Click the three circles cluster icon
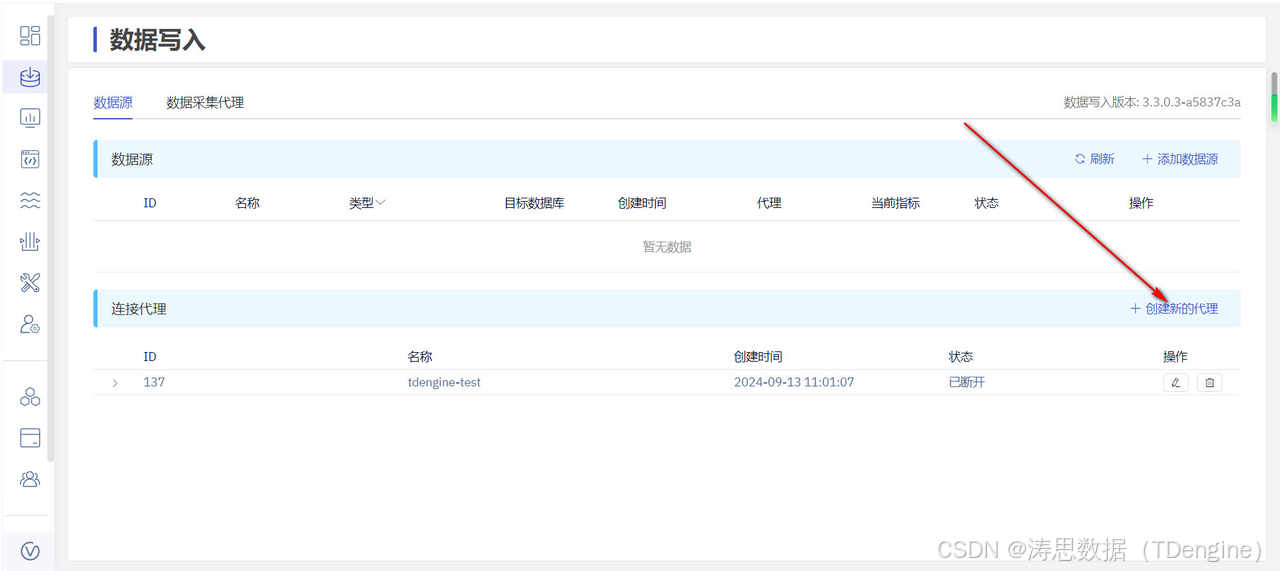 pos(30,397)
